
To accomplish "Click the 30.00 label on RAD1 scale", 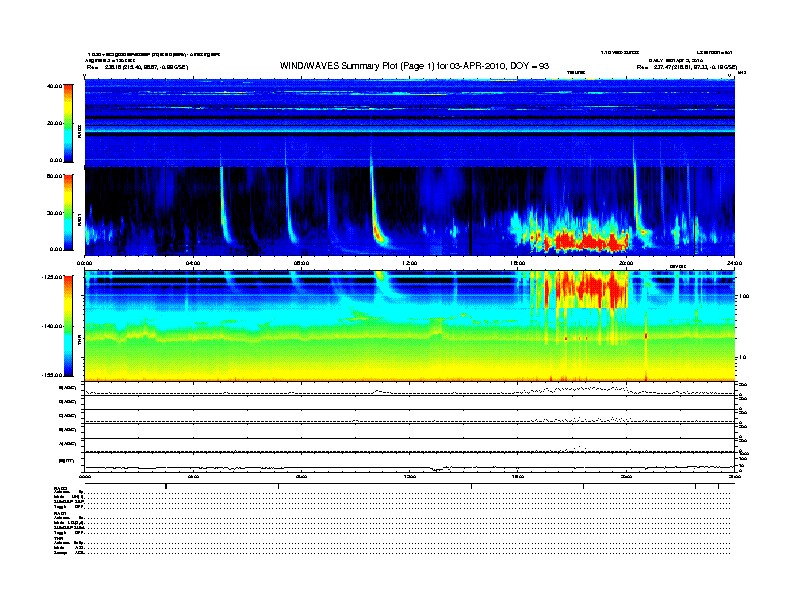I will [55, 213].
